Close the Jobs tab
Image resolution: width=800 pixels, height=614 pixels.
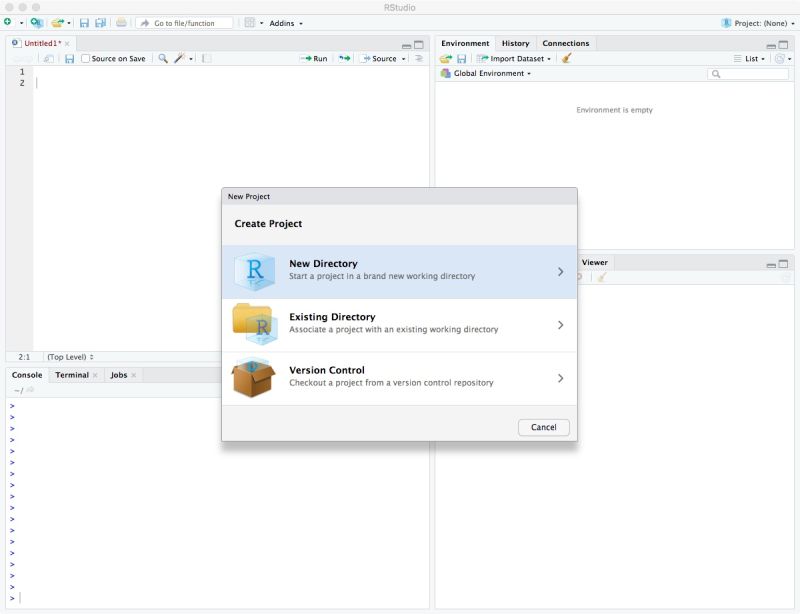(x=134, y=376)
